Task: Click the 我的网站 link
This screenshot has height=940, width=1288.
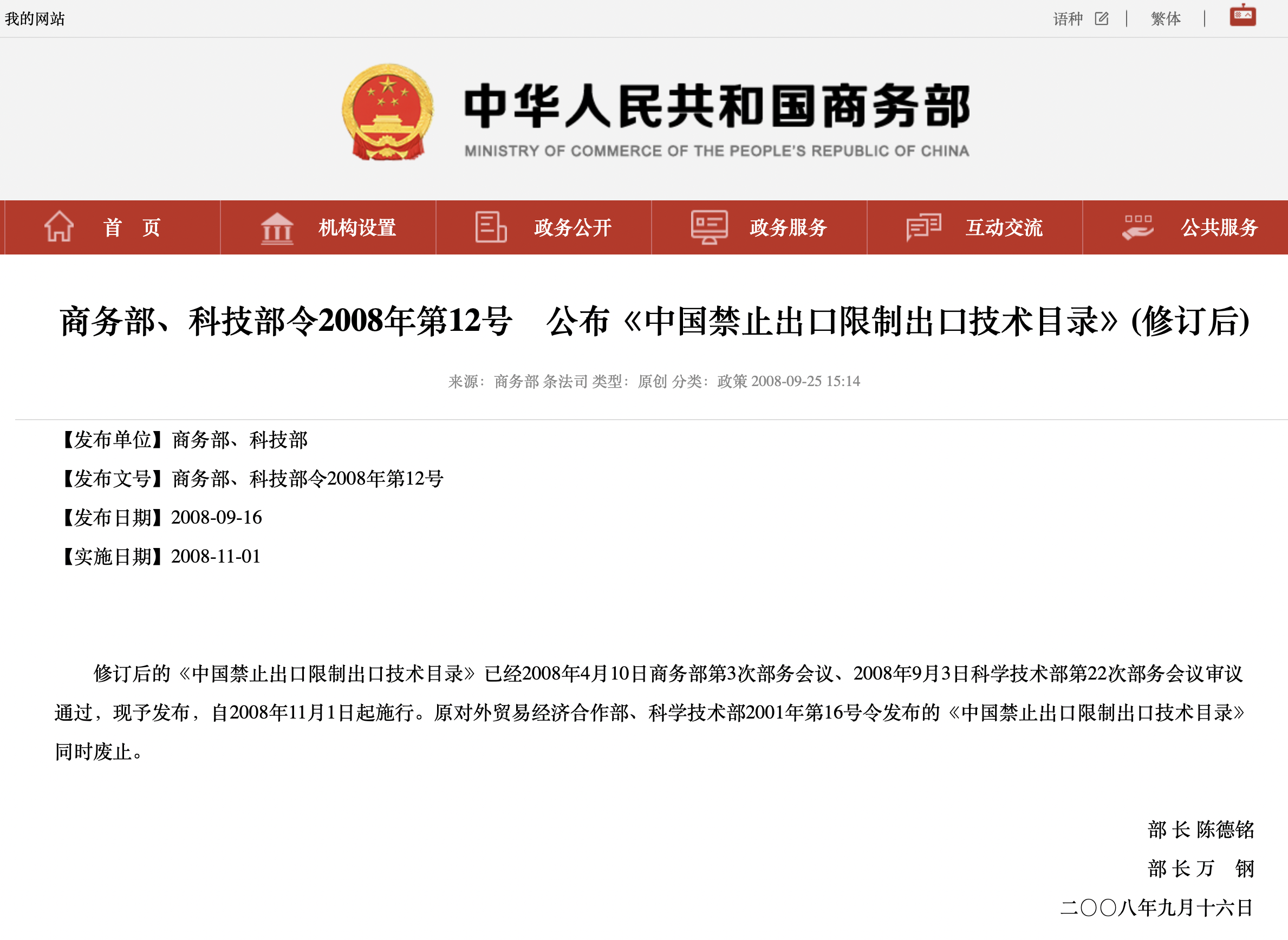Action: click(x=35, y=19)
